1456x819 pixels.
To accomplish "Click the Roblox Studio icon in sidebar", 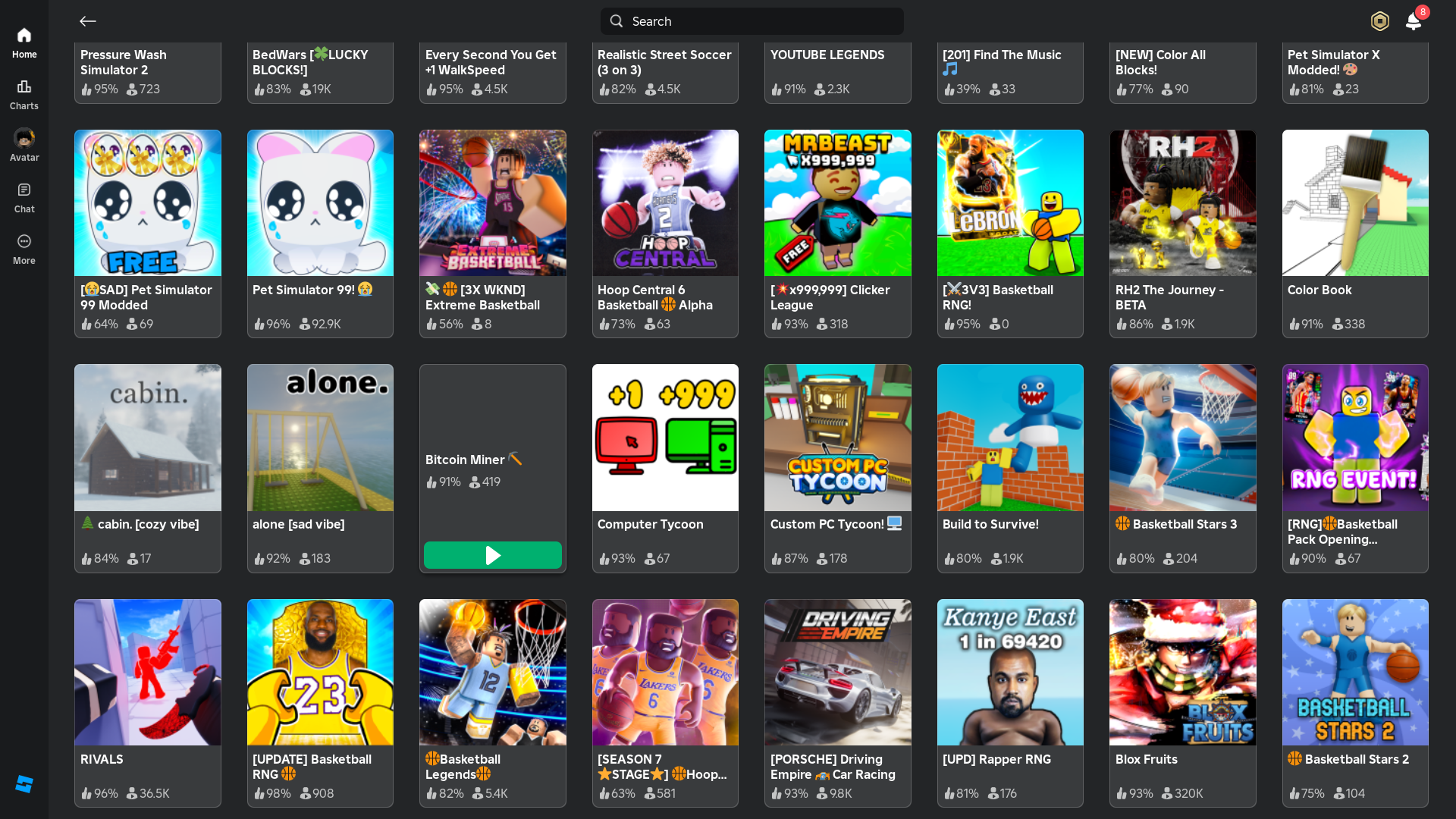I will (x=24, y=784).
